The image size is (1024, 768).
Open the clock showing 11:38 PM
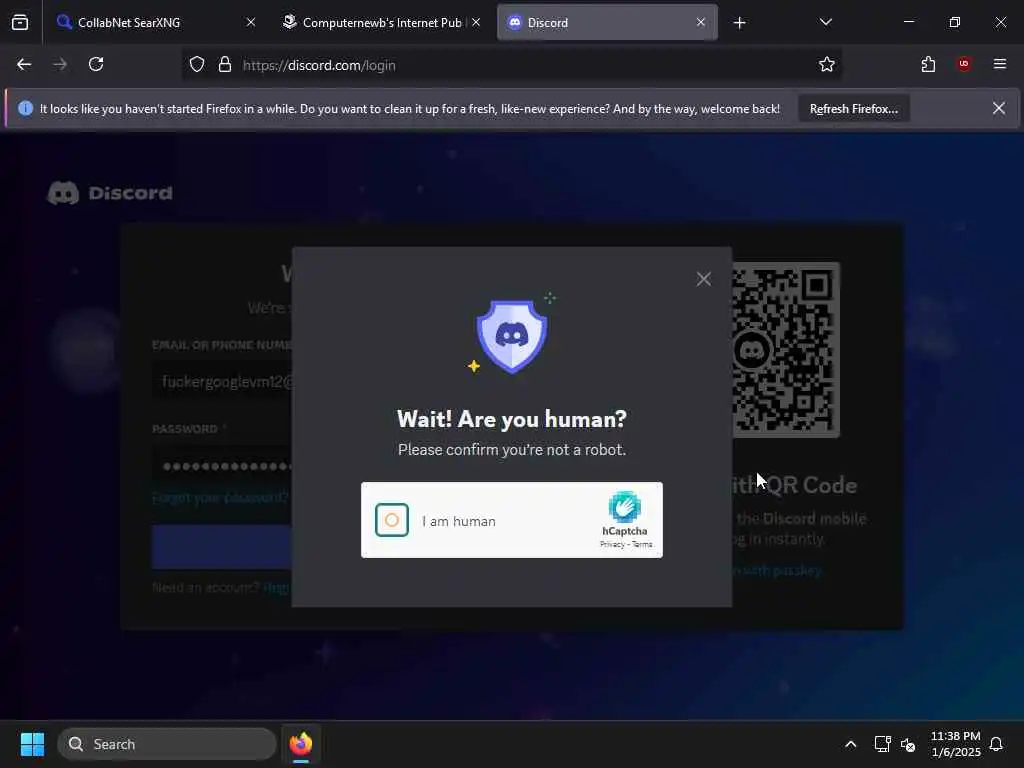click(x=955, y=744)
